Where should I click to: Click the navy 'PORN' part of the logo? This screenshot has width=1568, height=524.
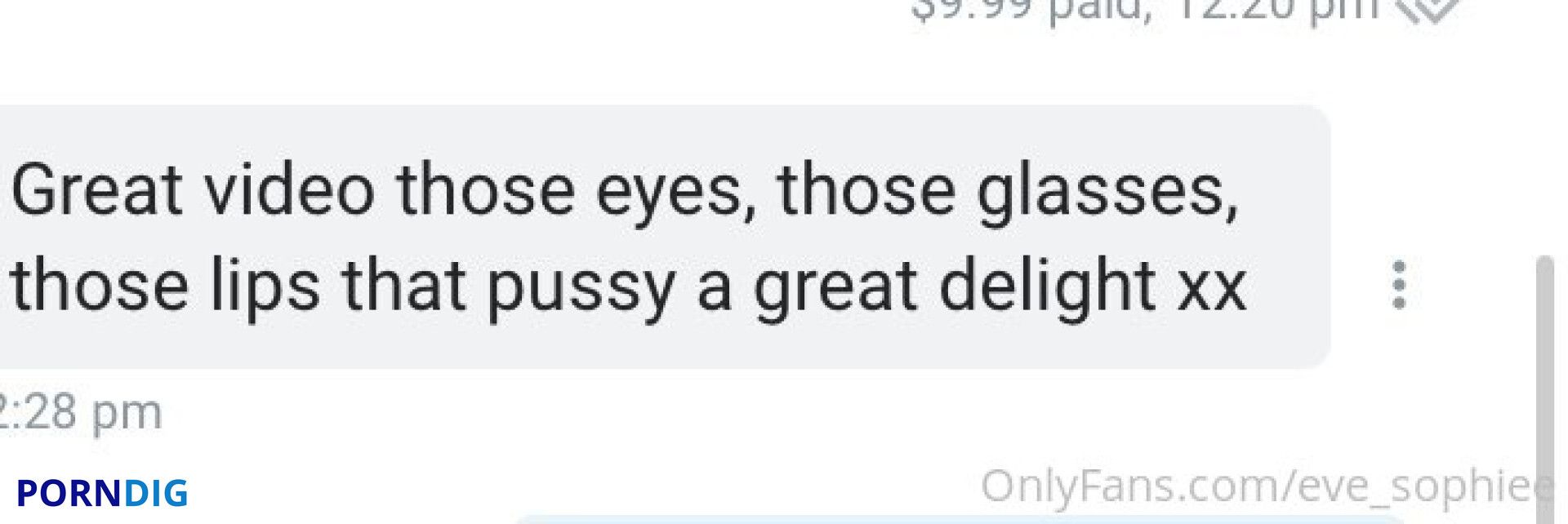coord(69,493)
